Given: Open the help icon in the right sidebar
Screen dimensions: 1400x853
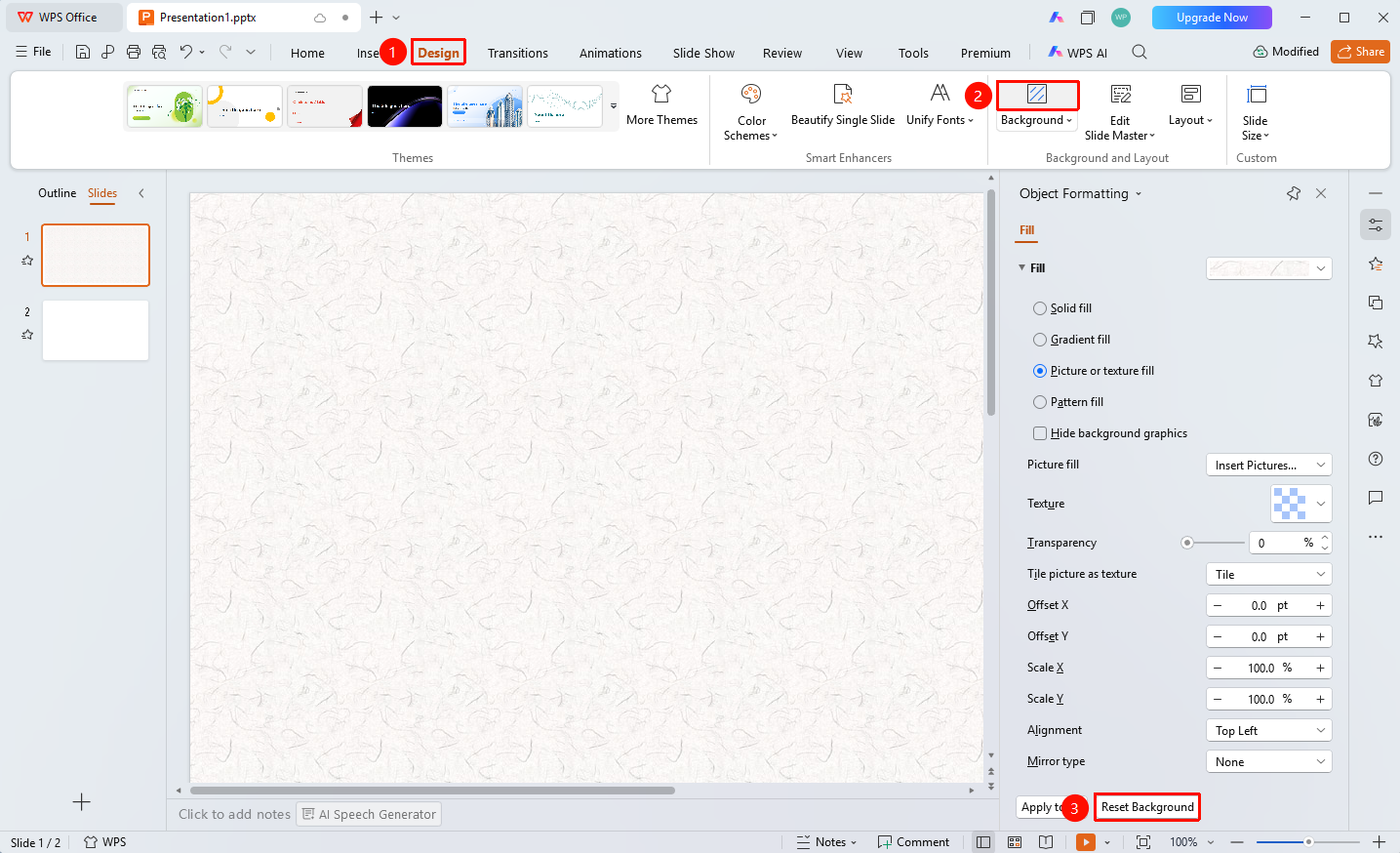Looking at the screenshot, I should point(1376,459).
